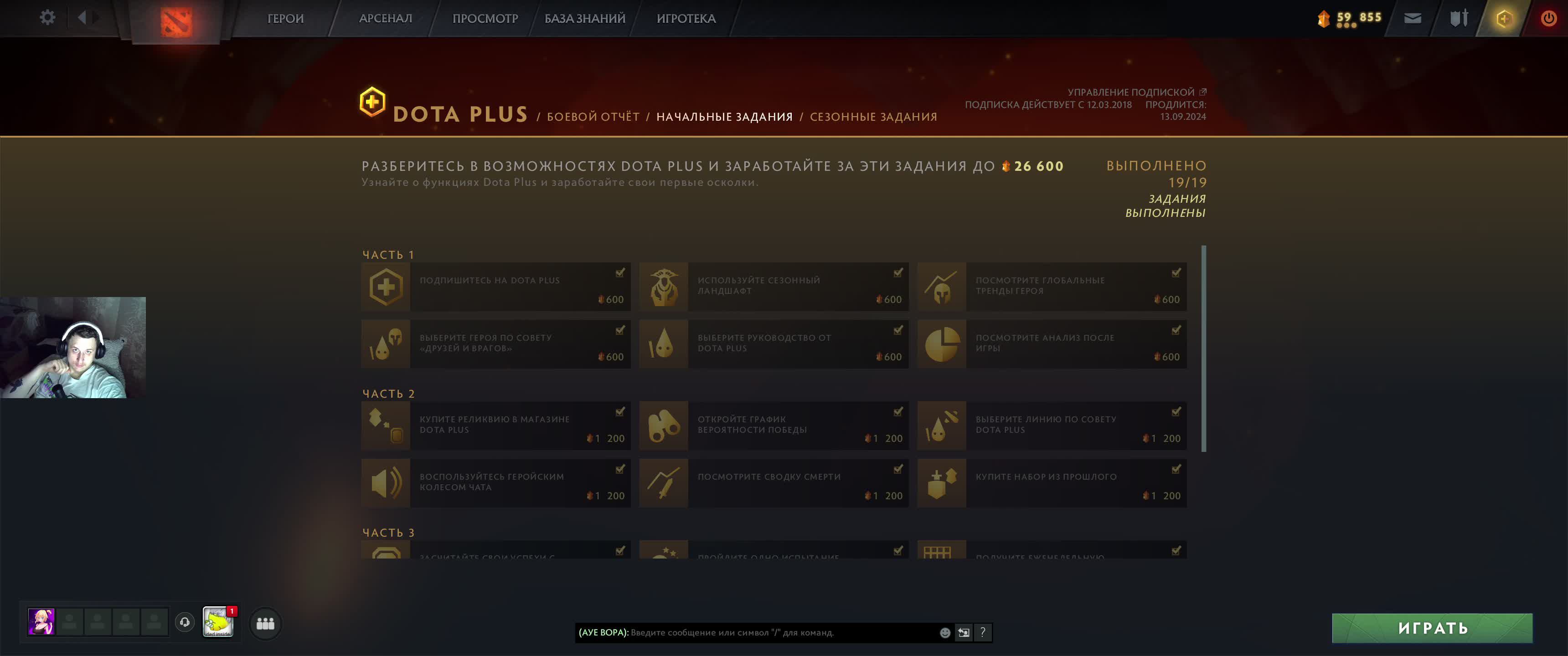Click the Dota 2 logo home icon
Screen dimensions: 1568x656
[176, 20]
